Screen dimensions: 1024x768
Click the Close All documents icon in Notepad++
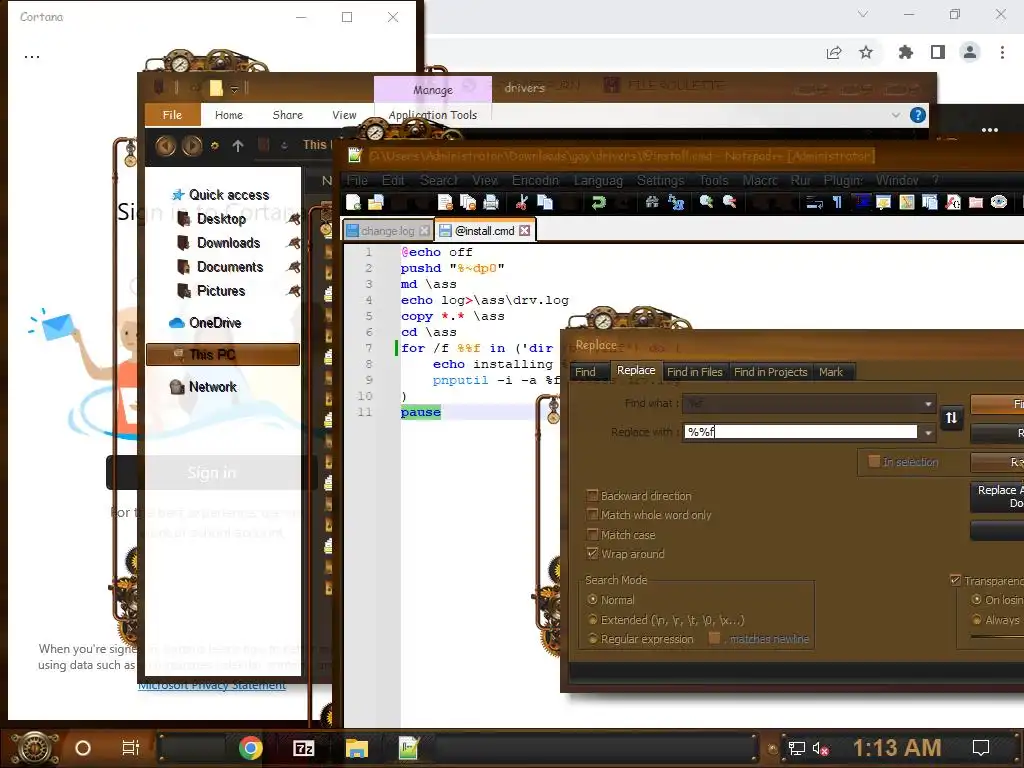point(468,202)
